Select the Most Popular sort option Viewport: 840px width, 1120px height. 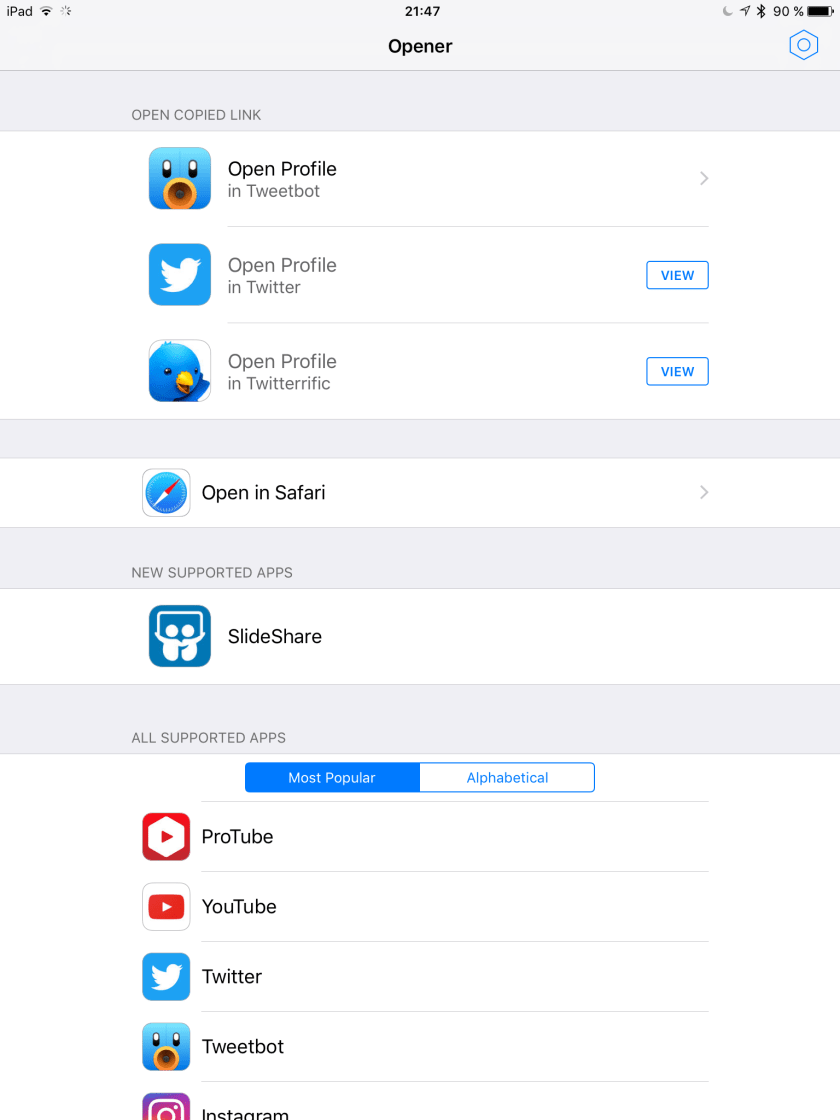[x=332, y=777]
